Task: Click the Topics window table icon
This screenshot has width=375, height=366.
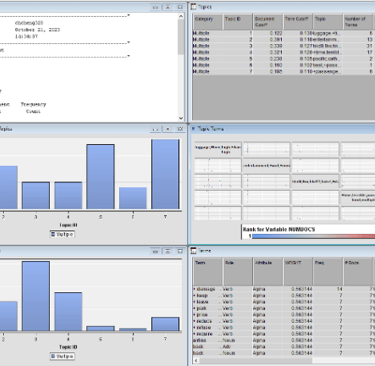Action: (x=193, y=7)
